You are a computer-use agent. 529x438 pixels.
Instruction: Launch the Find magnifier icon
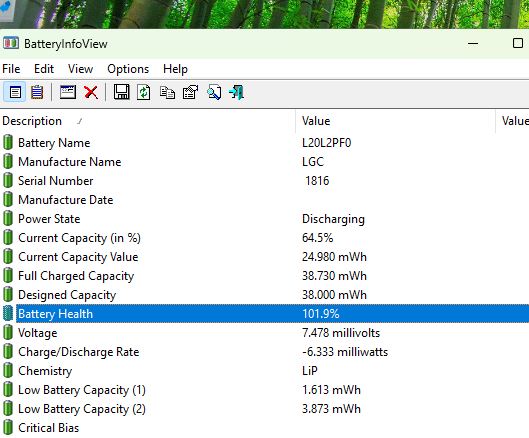pos(214,92)
